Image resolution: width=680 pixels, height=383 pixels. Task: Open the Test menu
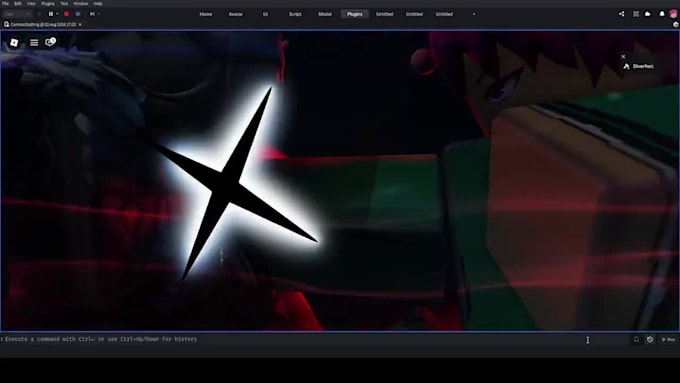click(x=64, y=3)
